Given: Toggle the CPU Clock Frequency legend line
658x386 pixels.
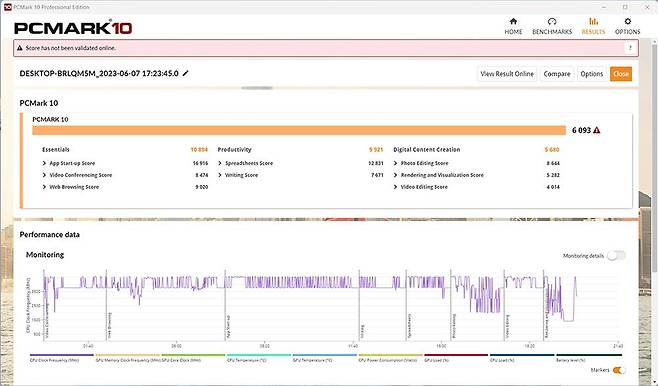Looking at the screenshot, I should tap(61, 355).
